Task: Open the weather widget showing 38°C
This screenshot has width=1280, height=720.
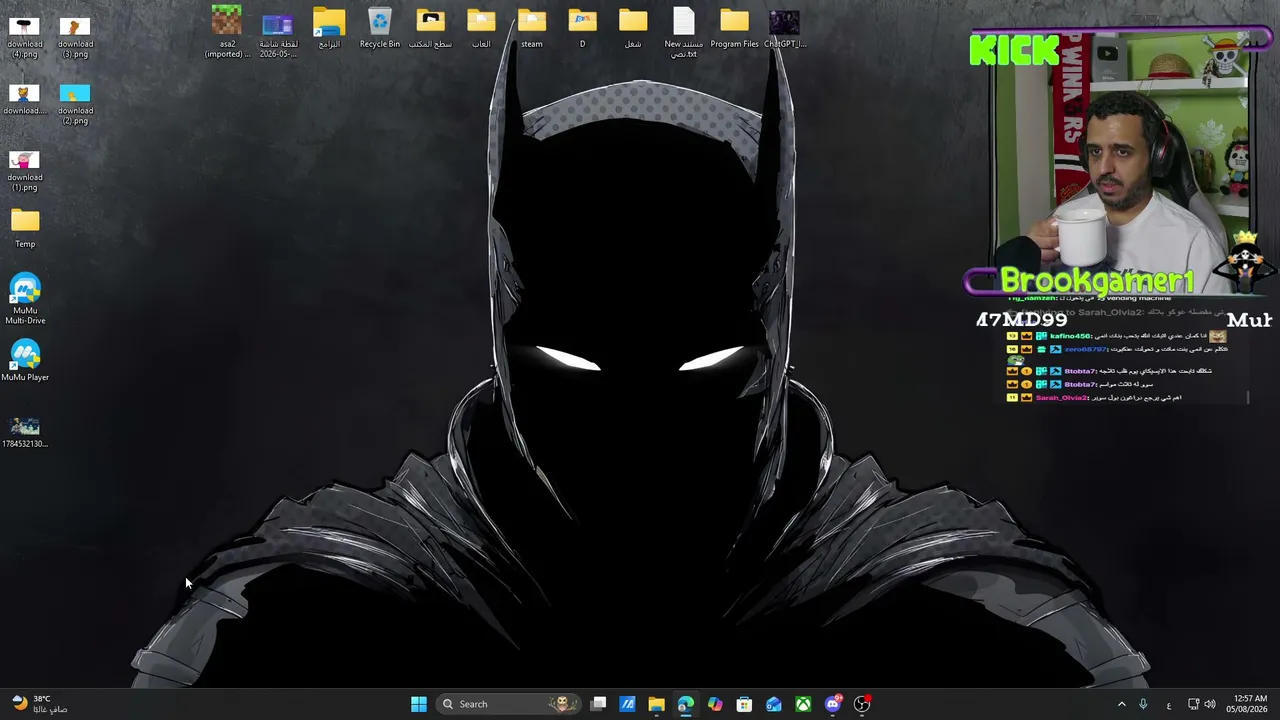Action: coord(38,704)
